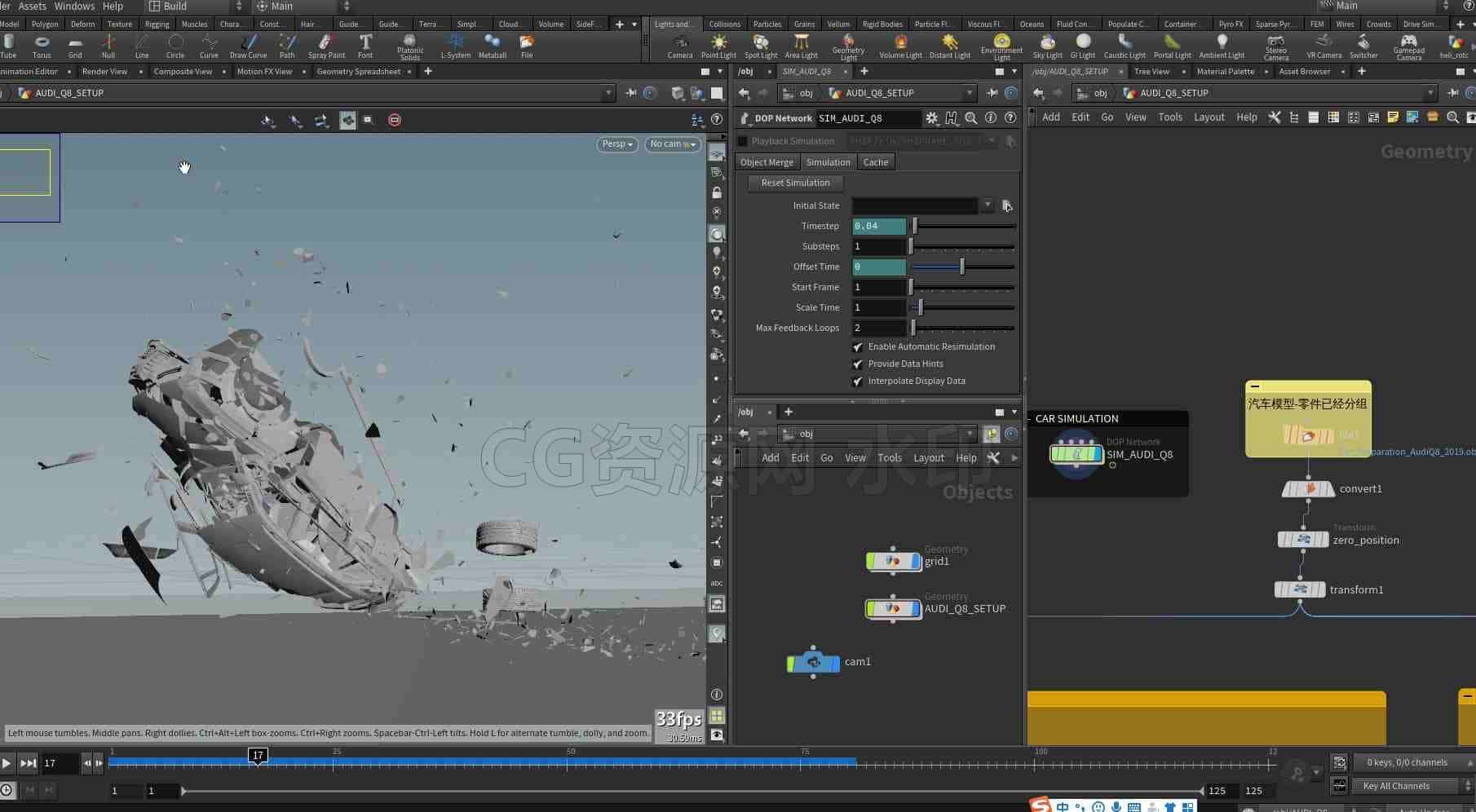Open the Persp viewport dropdown
The width and height of the screenshot is (1476, 812).
pyautogui.click(x=616, y=144)
